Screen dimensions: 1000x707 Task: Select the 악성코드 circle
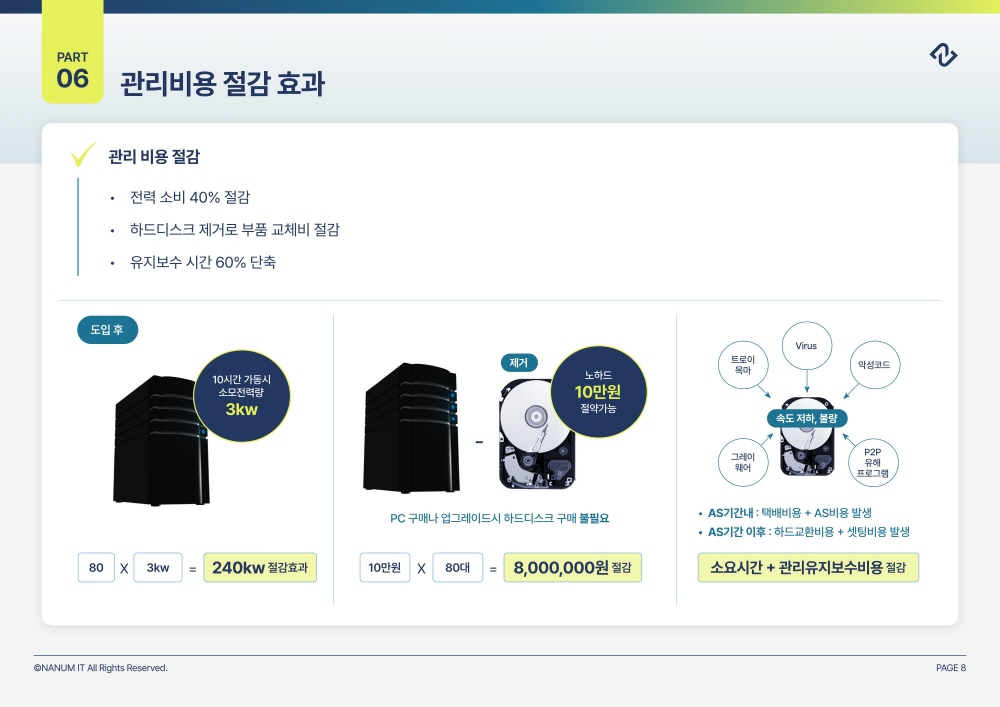click(x=874, y=365)
